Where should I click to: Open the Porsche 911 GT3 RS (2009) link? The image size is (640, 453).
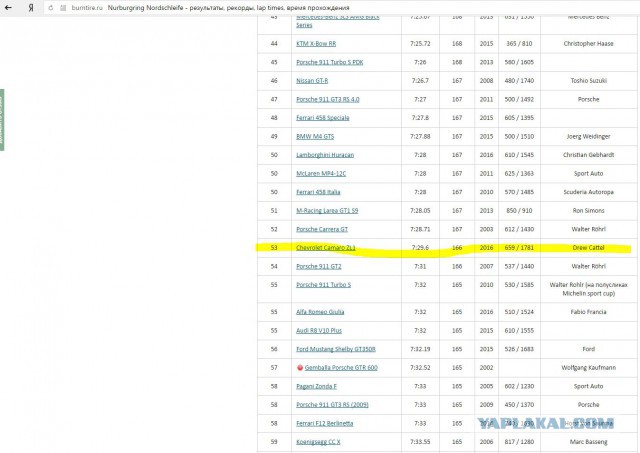coord(332,405)
